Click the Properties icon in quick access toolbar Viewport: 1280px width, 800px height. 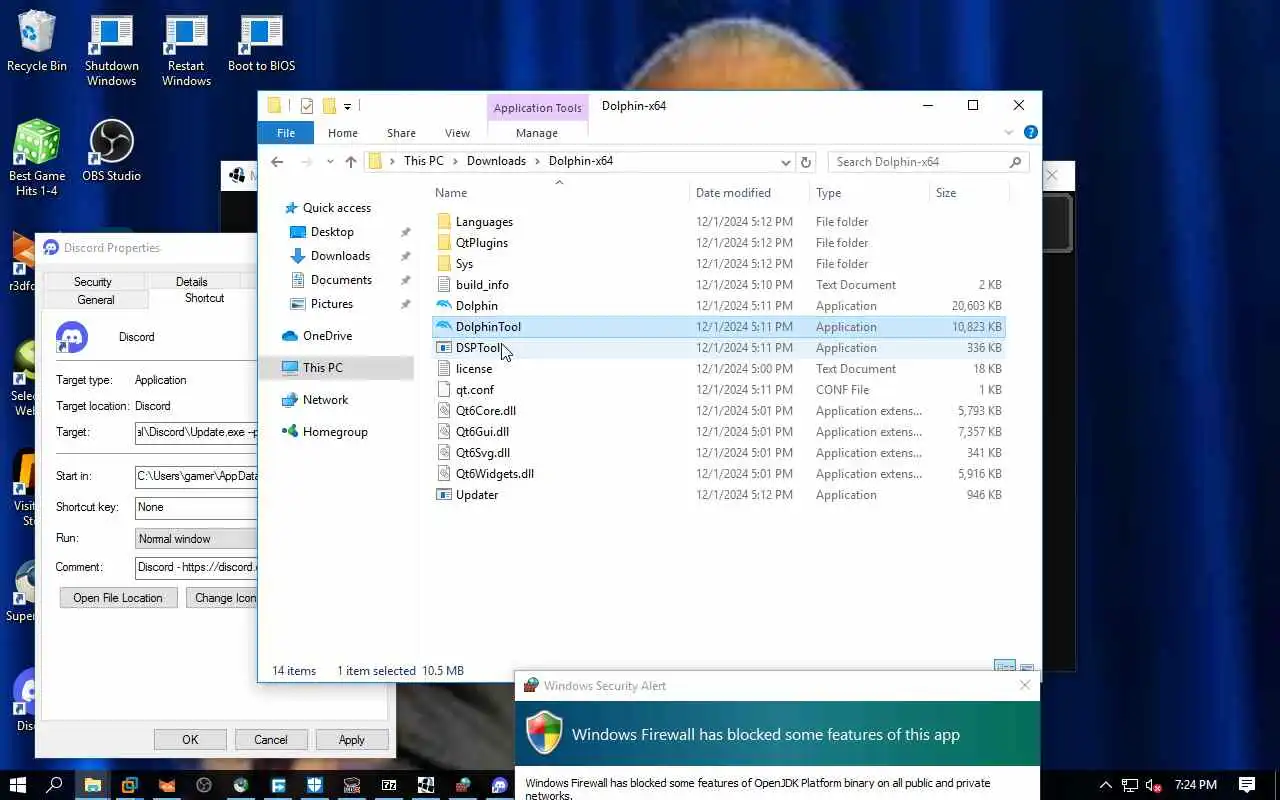pyautogui.click(x=307, y=106)
